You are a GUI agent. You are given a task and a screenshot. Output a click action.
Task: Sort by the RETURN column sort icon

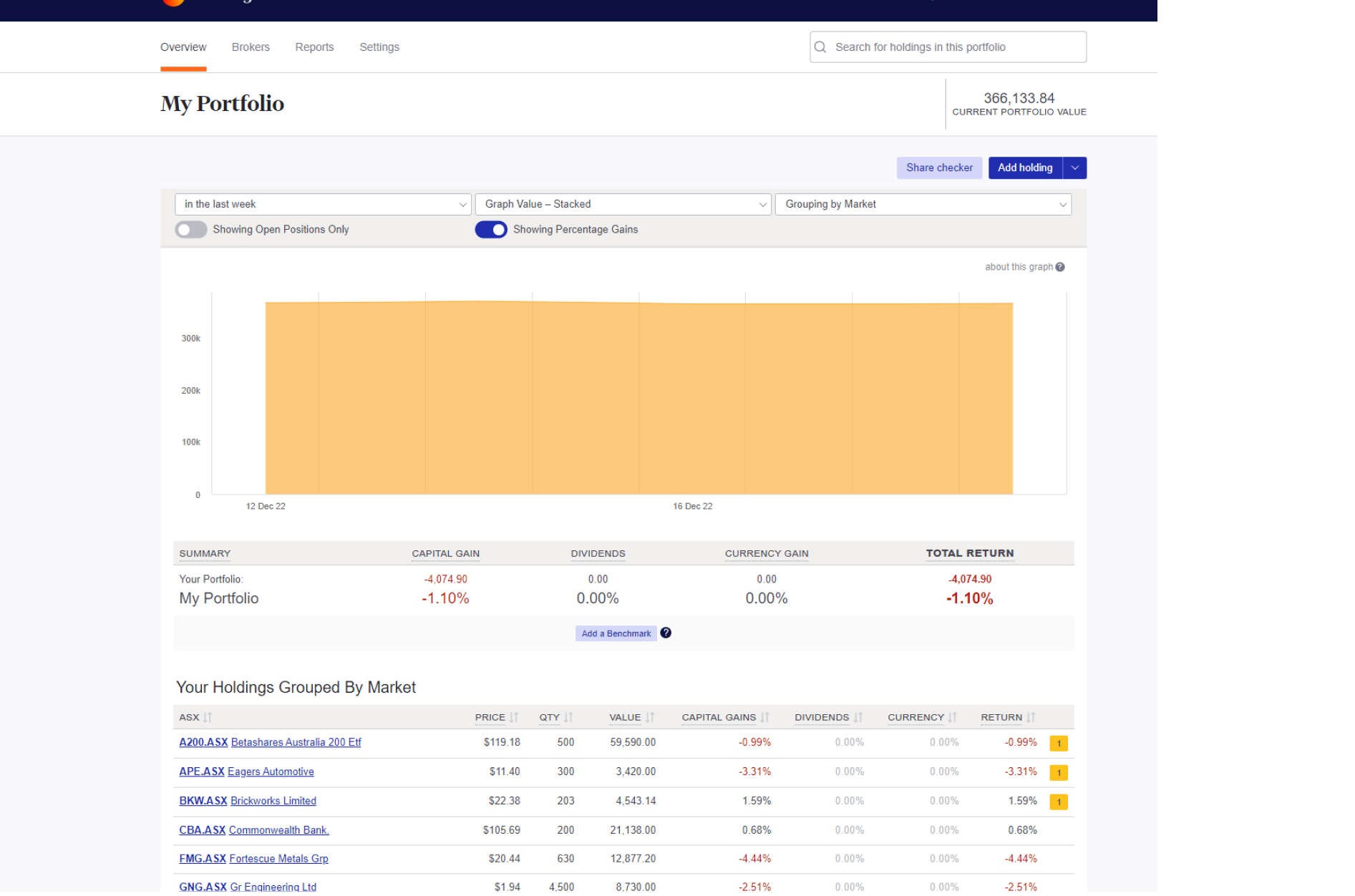pos(1031,716)
